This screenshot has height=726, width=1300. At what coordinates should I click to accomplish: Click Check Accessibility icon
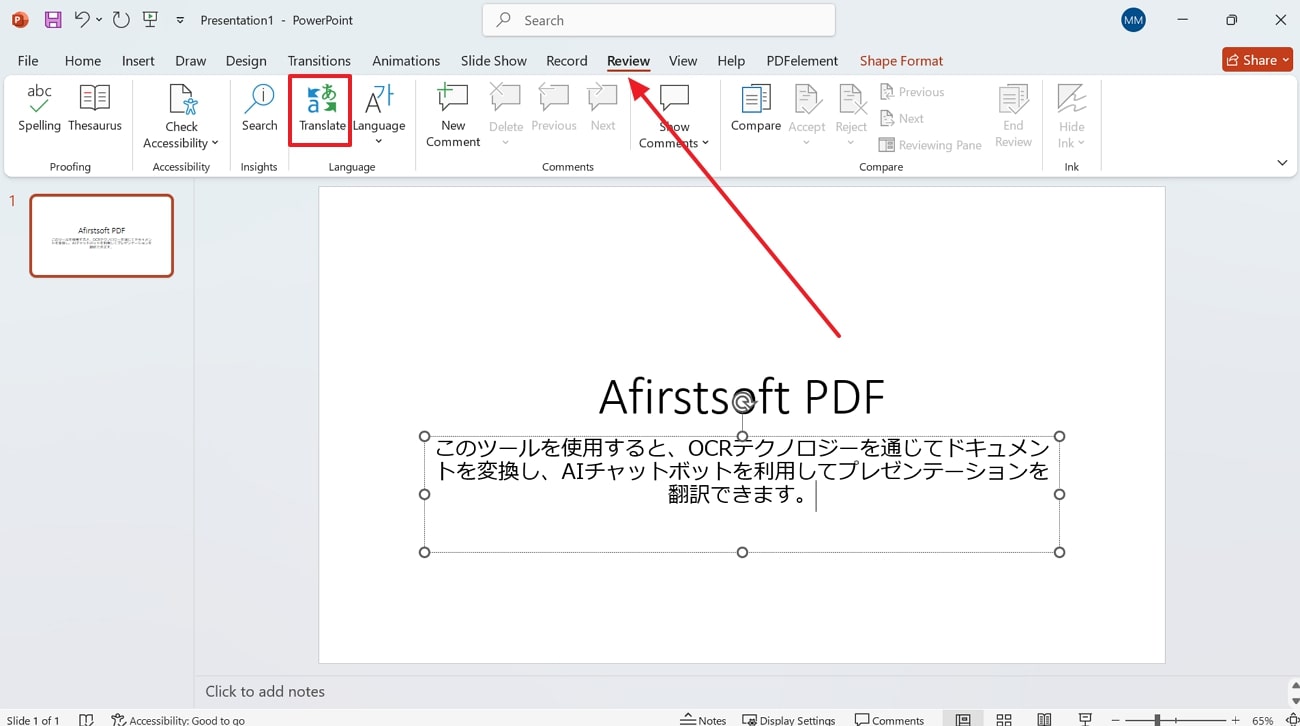pyautogui.click(x=182, y=100)
